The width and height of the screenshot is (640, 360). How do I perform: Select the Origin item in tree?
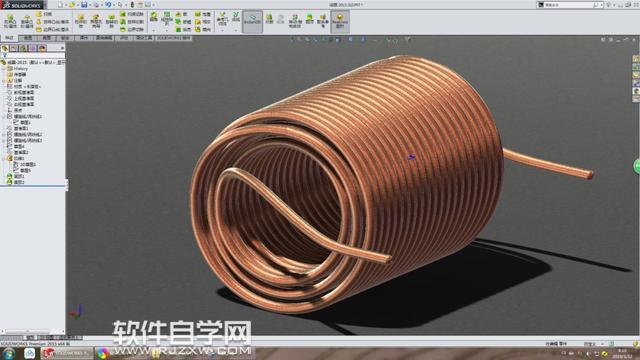click(x=15, y=110)
